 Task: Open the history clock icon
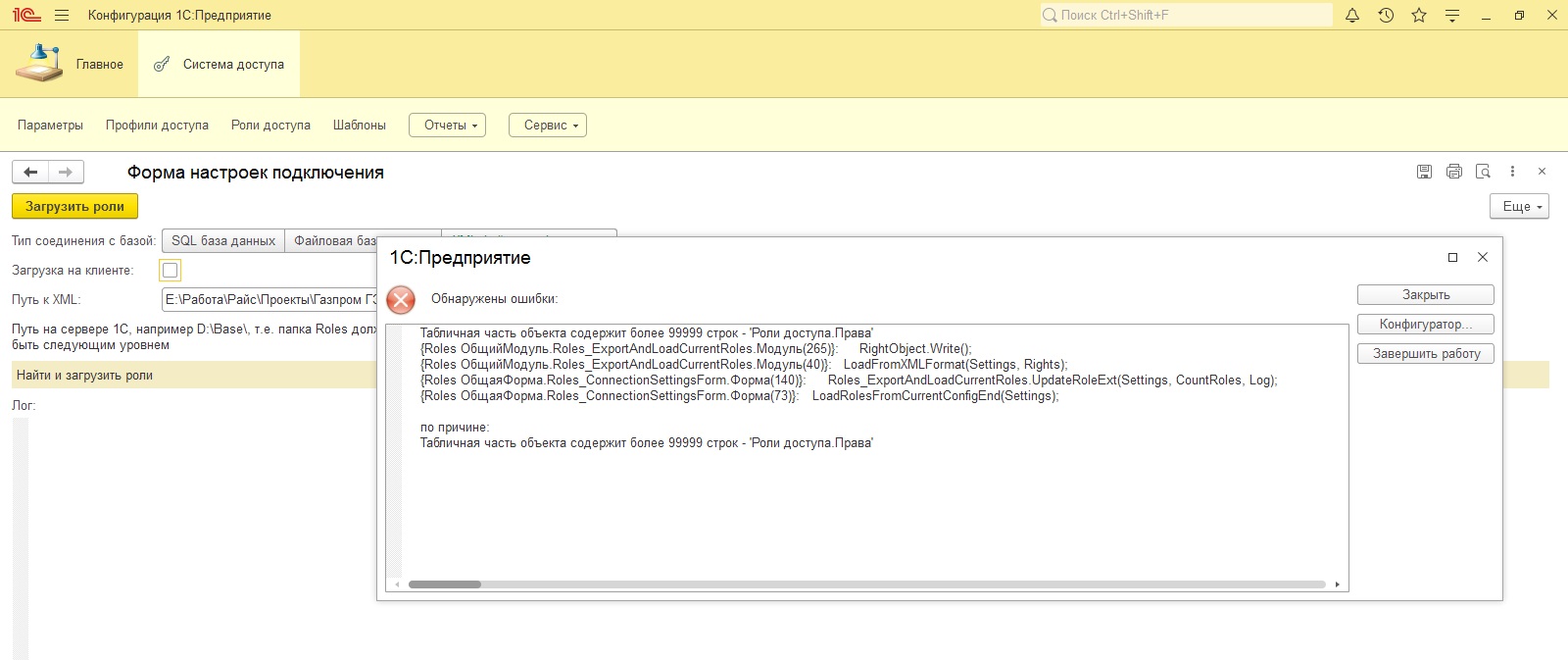(1386, 15)
